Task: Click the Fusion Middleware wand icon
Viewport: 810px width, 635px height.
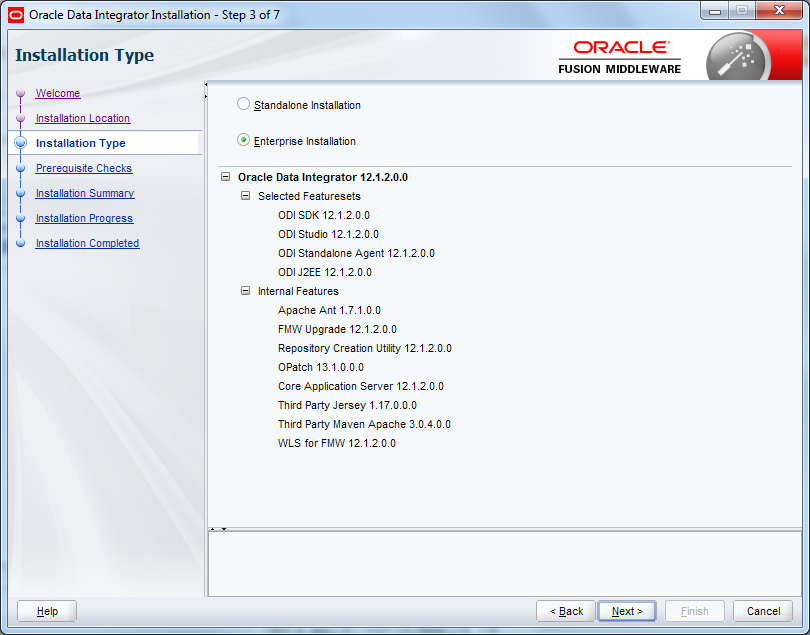Action: point(739,57)
